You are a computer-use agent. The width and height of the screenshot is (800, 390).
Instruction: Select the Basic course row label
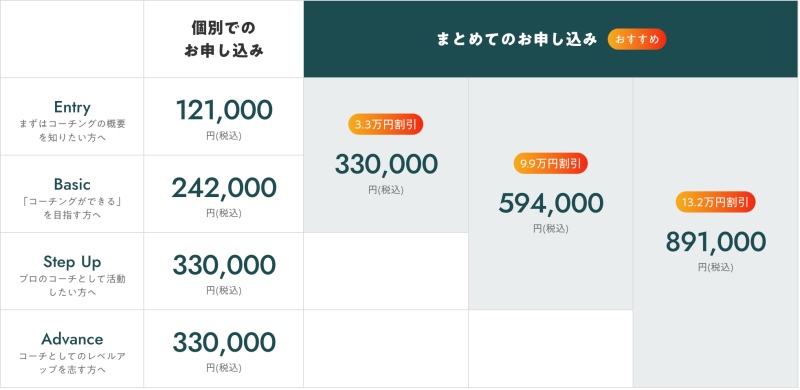coord(72,184)
